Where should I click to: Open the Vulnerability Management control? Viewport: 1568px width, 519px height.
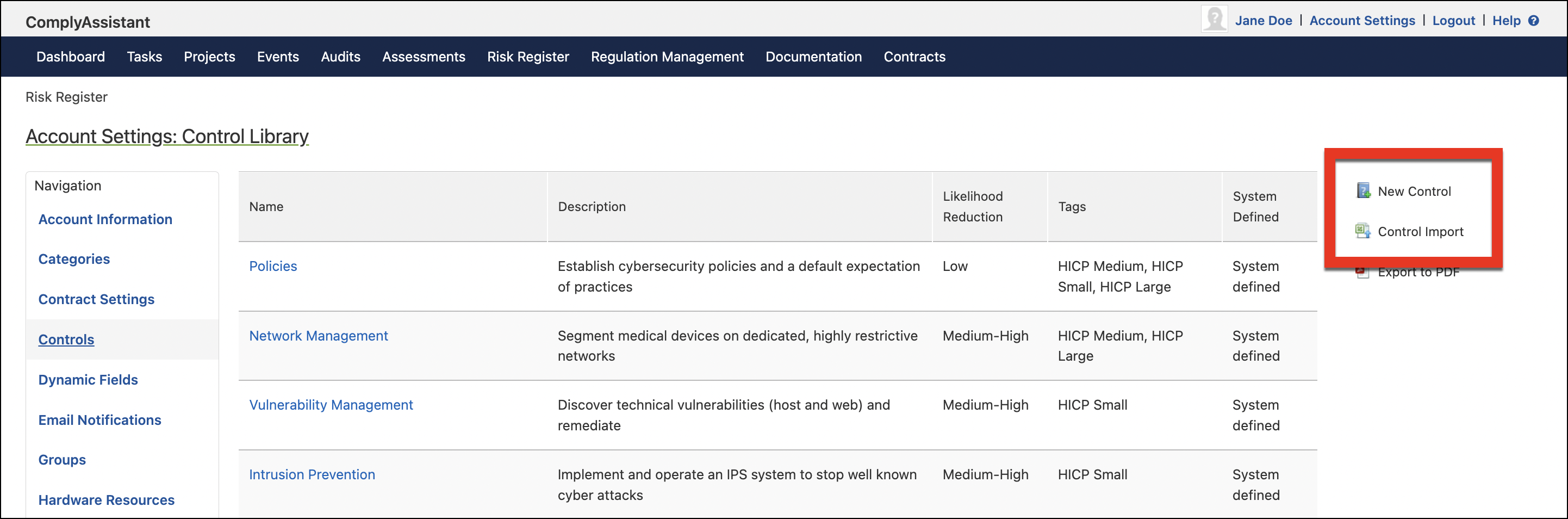[x=331, y=404]
